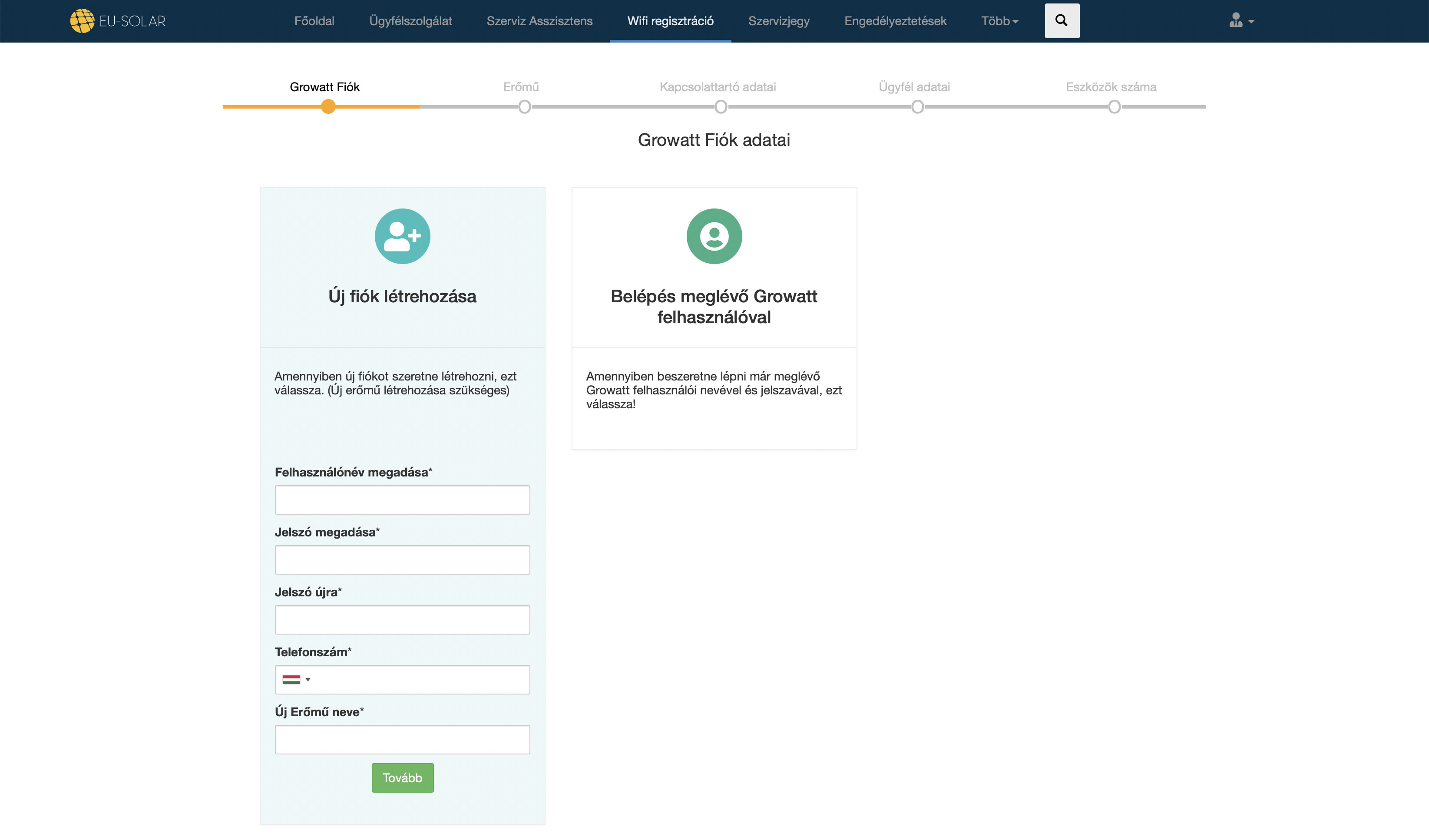This screenshot has height=840, width=1429.
Task: Click the Eszközök száma step circle
Action: pos(1114,107)
